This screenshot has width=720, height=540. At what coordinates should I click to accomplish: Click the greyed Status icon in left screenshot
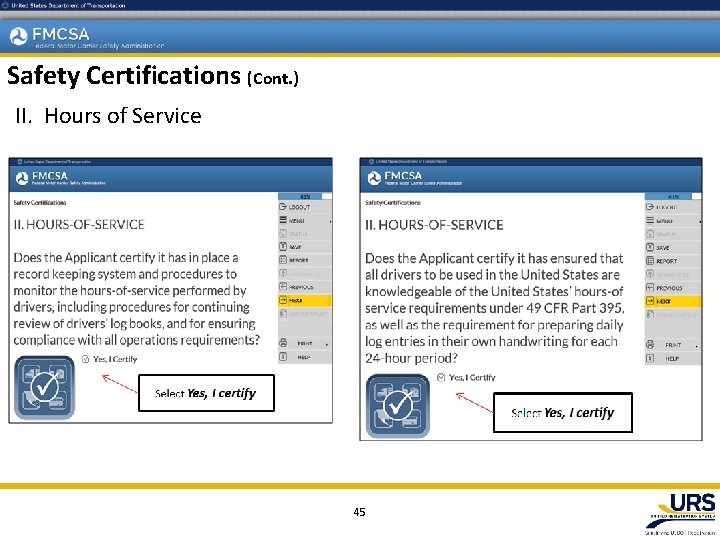pyautogui.click(x=283, y=233)
